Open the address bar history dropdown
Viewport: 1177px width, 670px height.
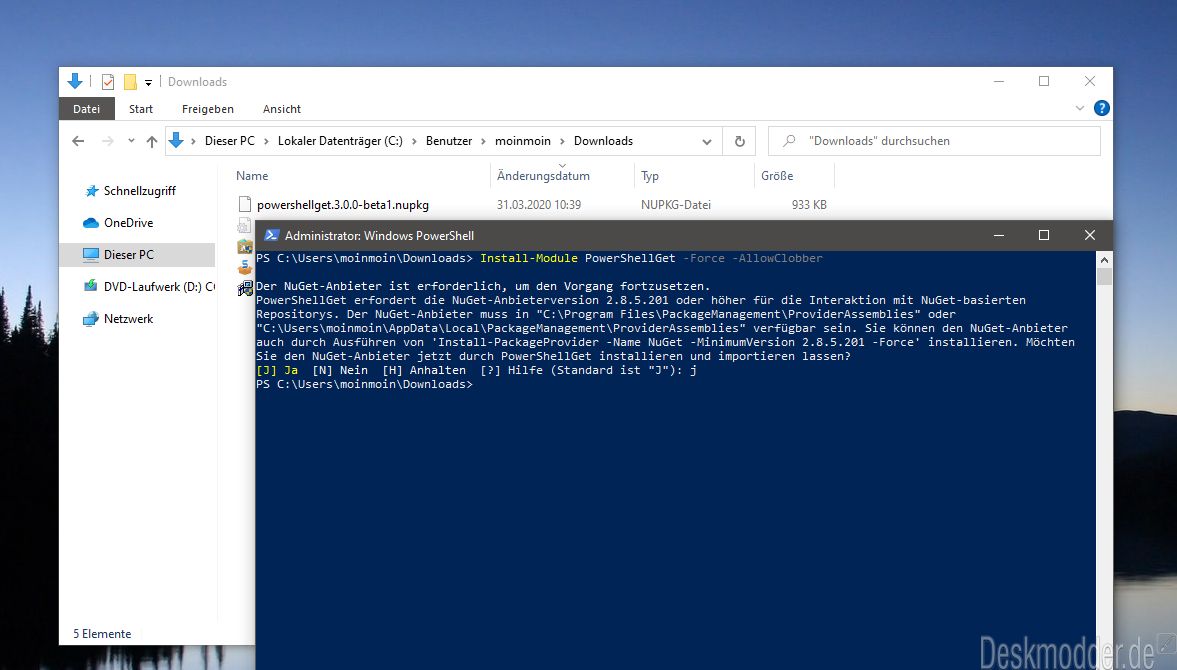coord(706,141)
